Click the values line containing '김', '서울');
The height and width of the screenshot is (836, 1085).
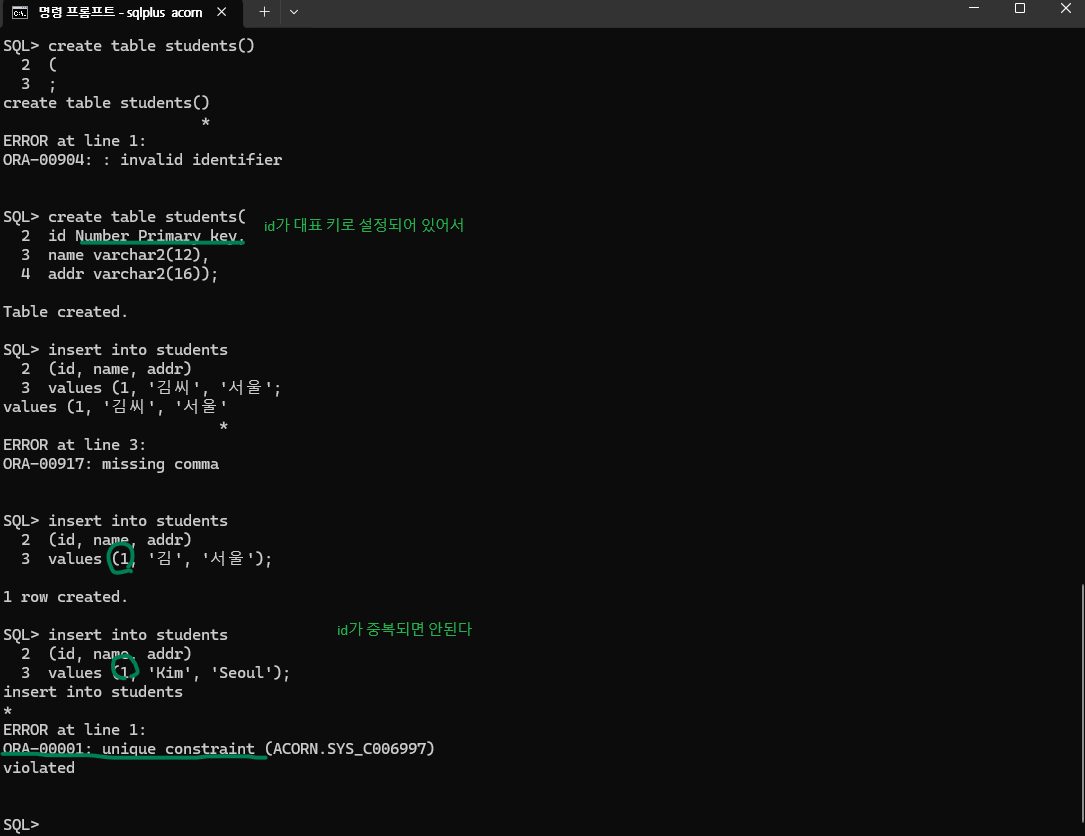160,559
